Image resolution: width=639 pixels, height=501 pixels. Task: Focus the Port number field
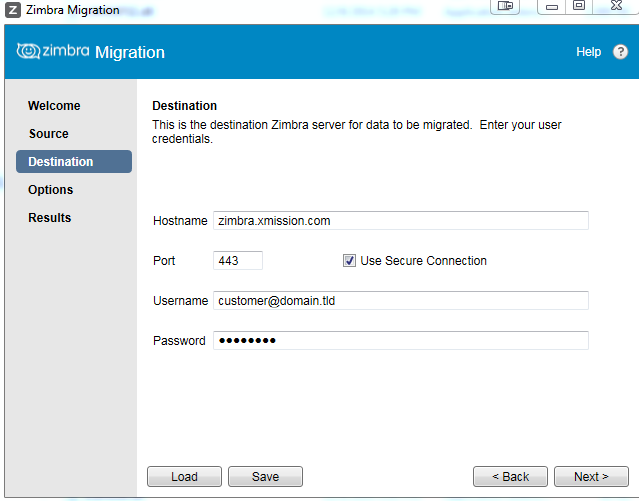point(238,261)
